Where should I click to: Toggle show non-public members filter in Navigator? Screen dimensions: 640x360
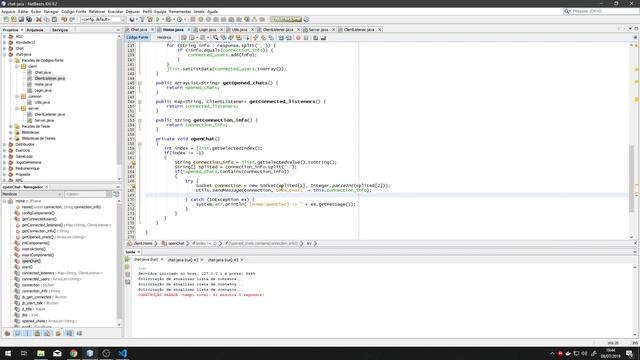[x=38, y=333]
